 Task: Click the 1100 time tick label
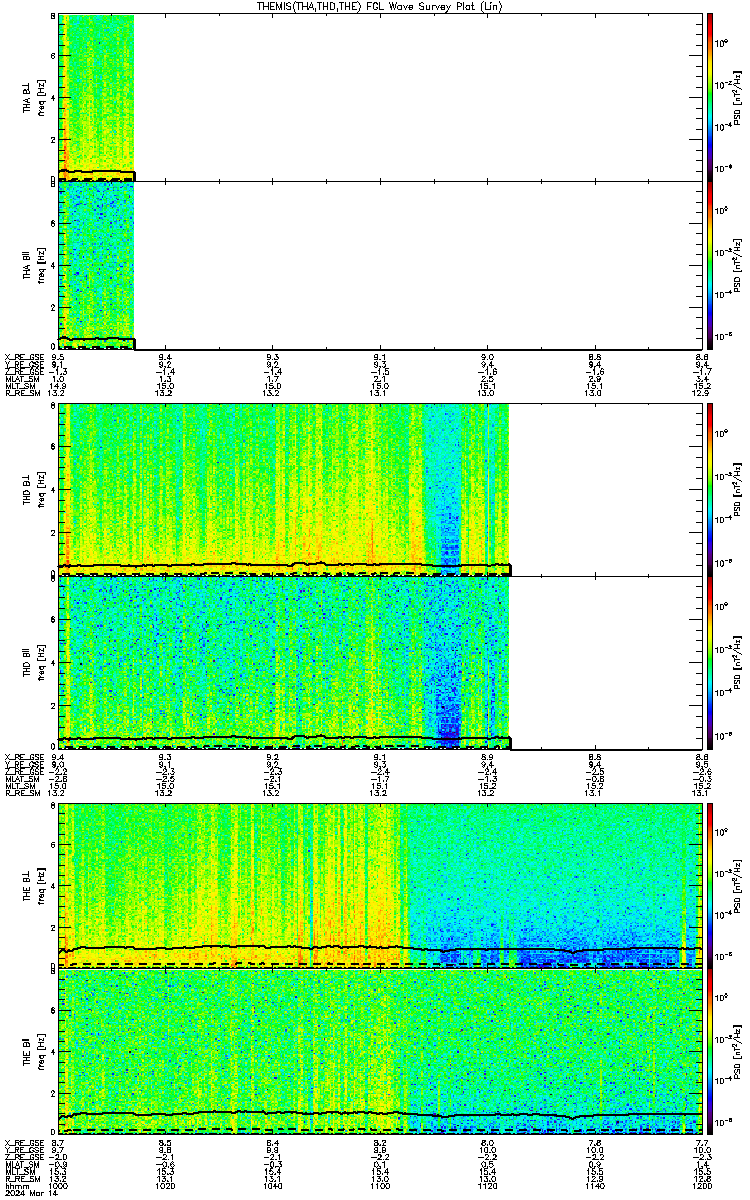click(x=380, y=1185)
